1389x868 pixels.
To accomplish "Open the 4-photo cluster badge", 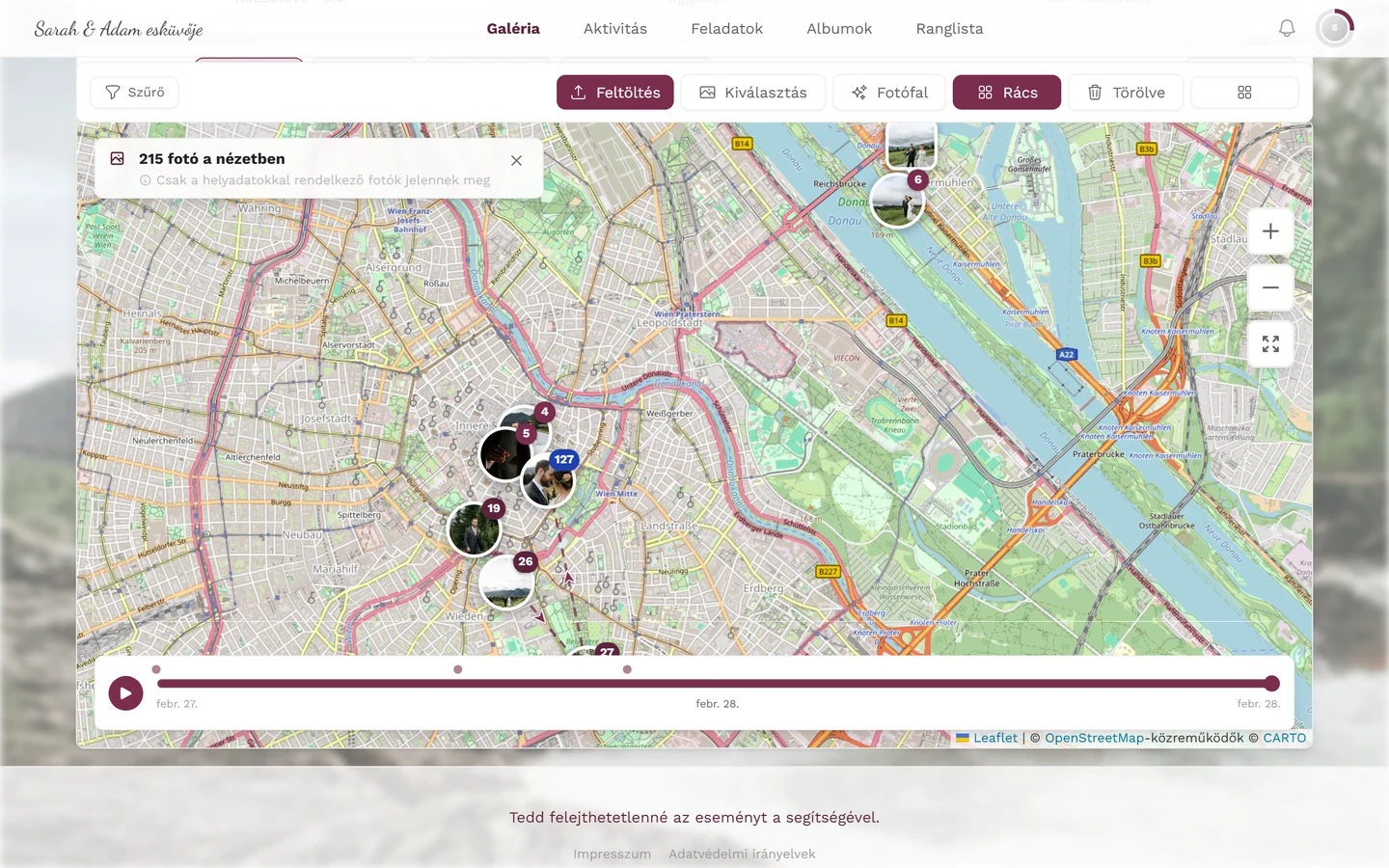I will click(x=545, y=412).
